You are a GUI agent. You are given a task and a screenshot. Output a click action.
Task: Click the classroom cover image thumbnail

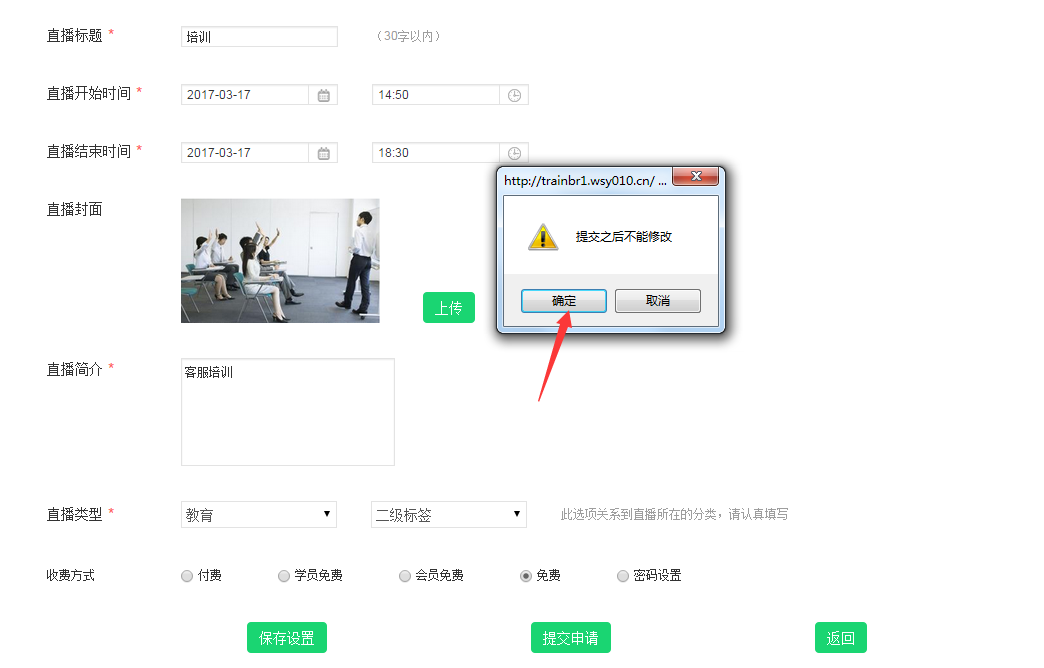tap(280, 261)
